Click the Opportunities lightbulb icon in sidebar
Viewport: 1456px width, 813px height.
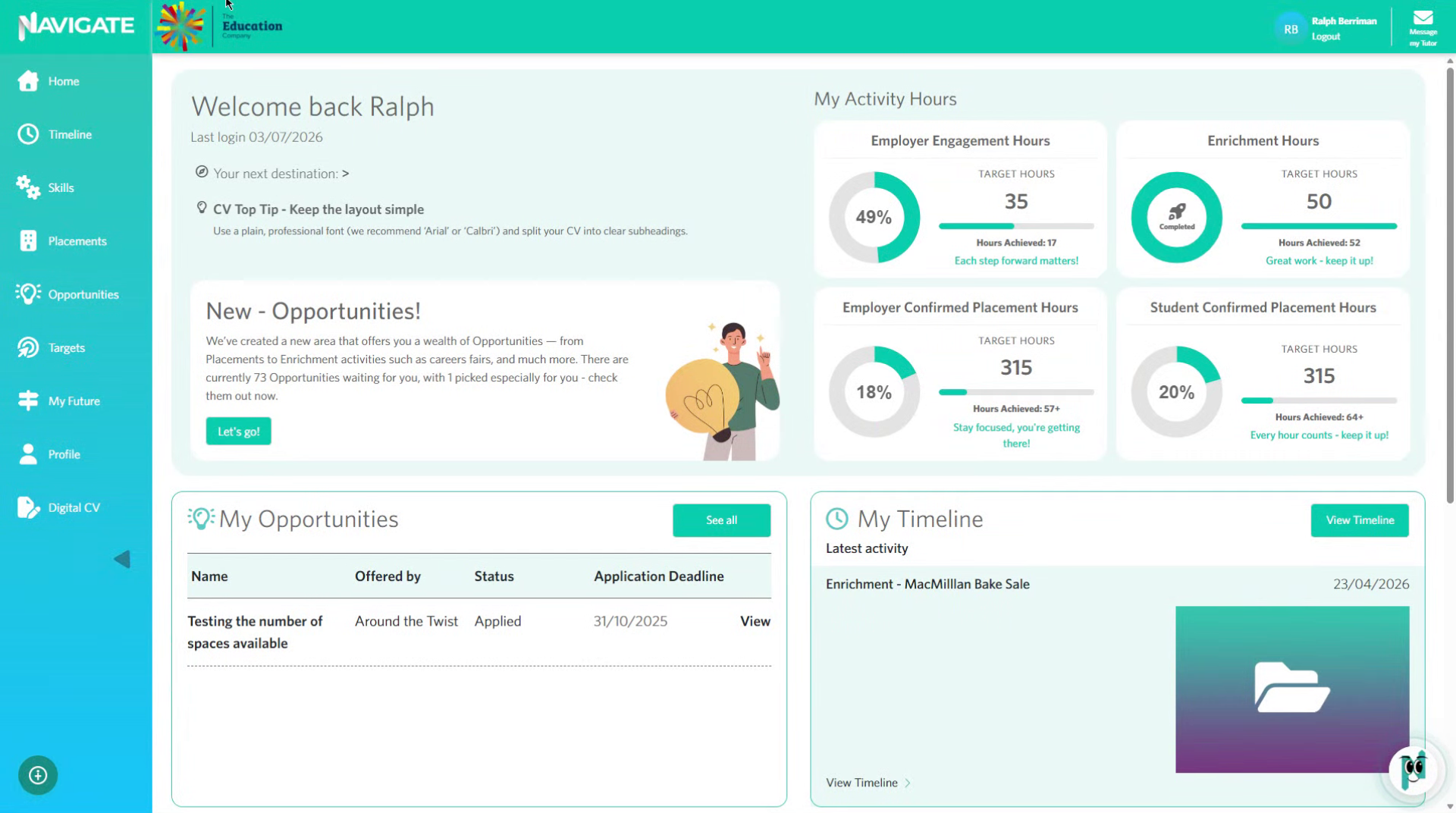coord(28,293)
